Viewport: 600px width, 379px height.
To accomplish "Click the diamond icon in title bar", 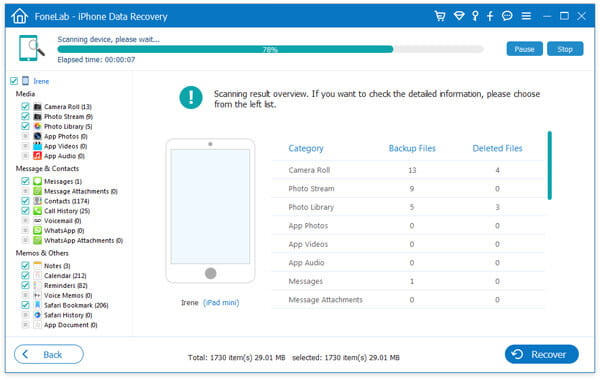I will [458, 16].
